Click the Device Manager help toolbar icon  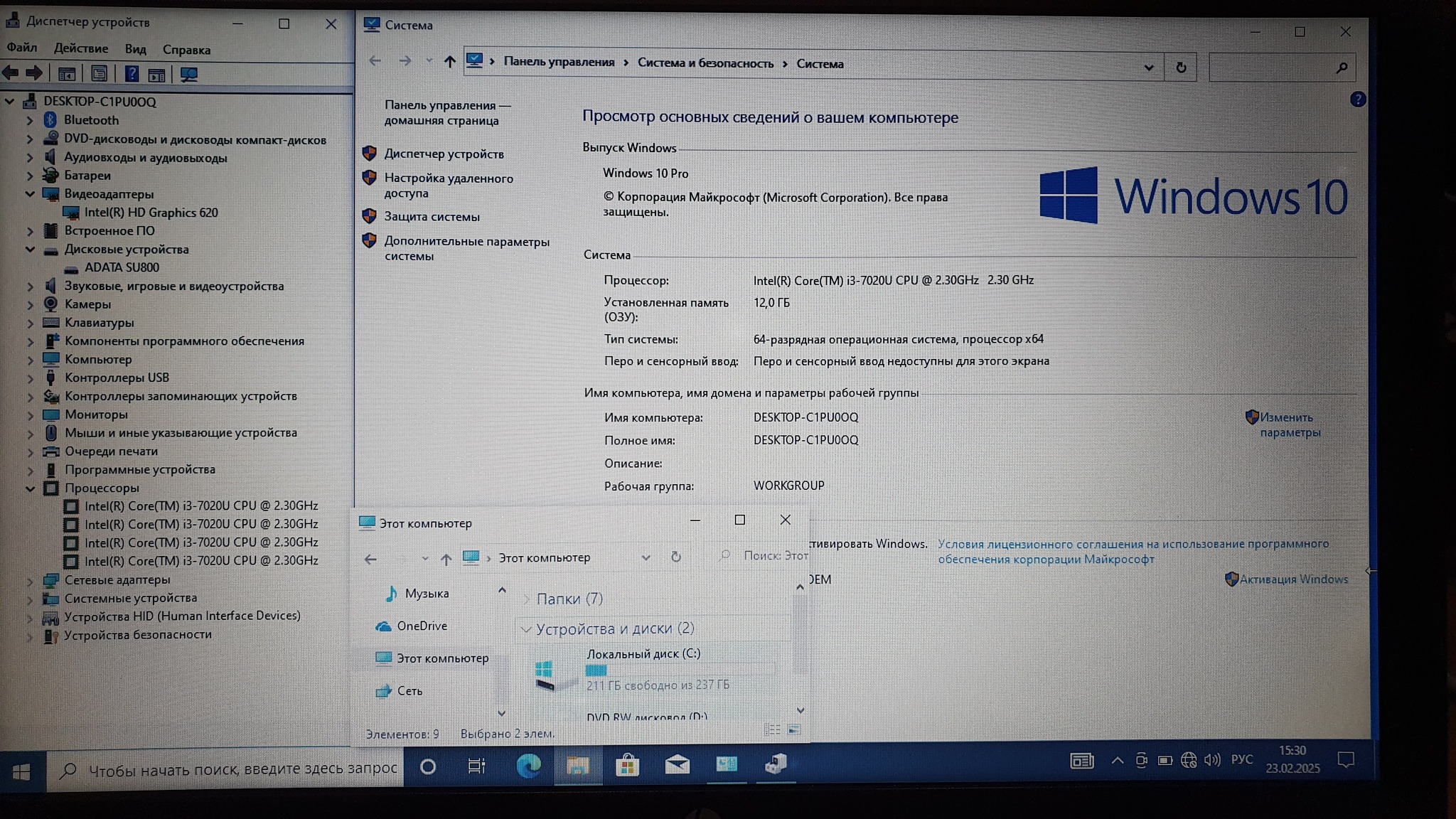coord(132,73)
